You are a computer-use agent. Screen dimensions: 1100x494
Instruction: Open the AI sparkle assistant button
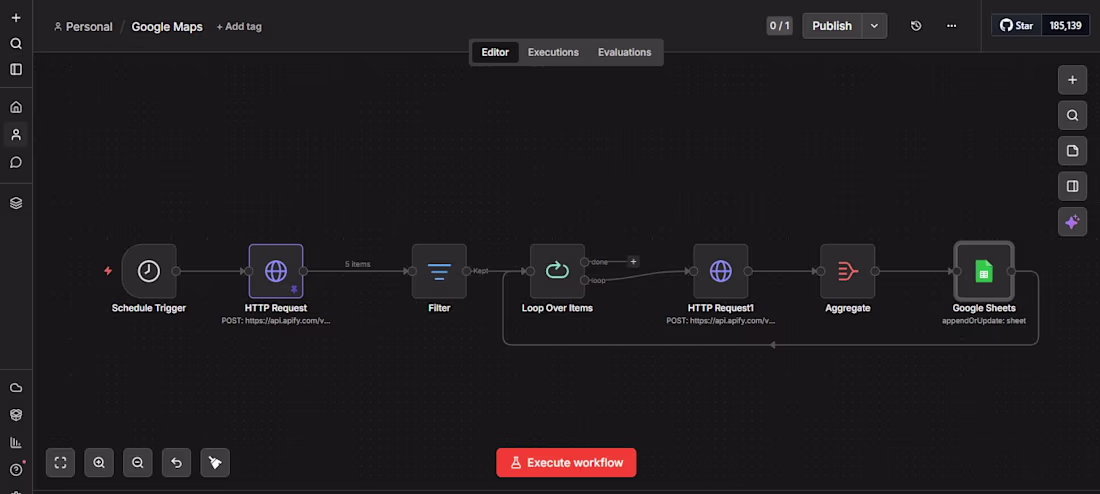coord(1072,222)
